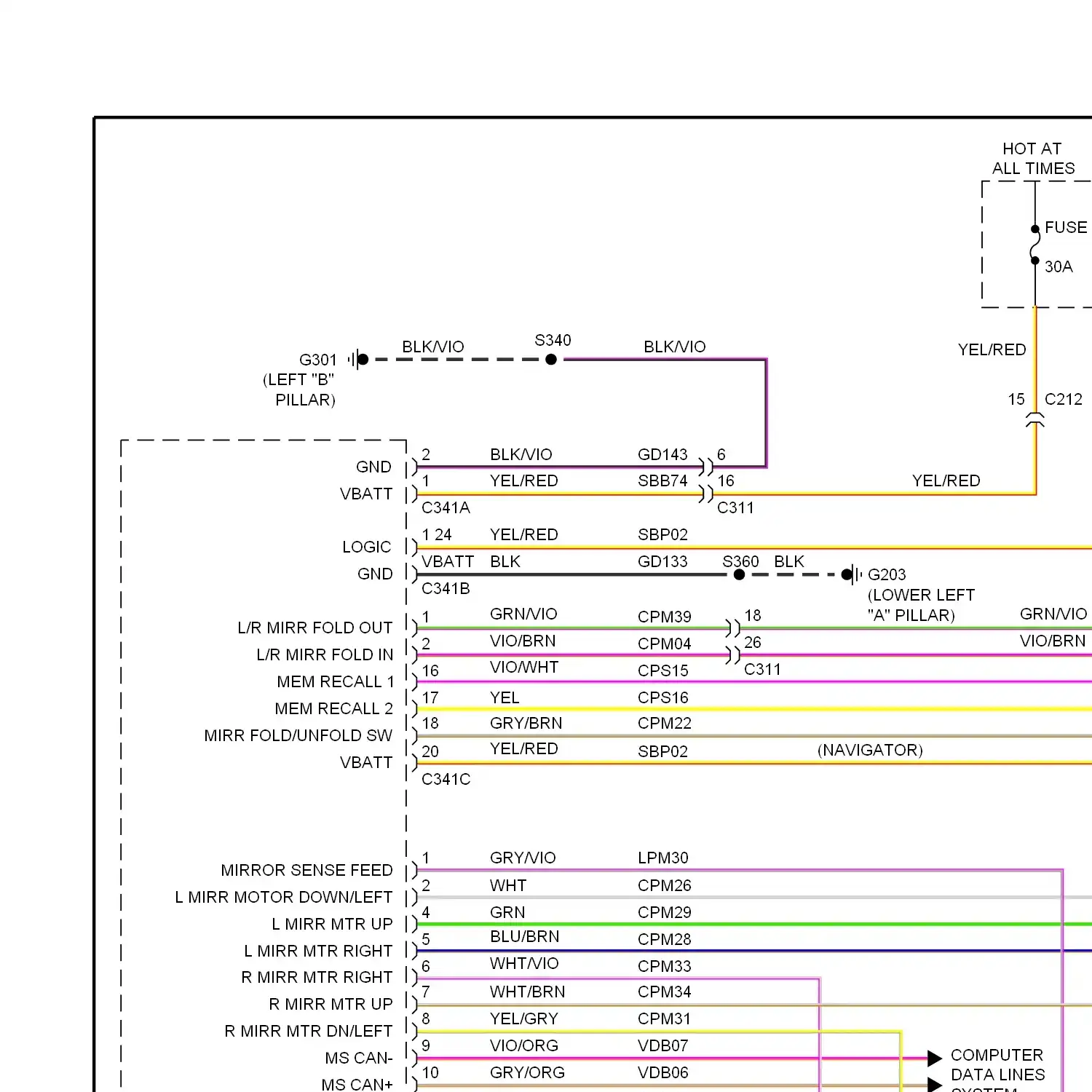
Task: Select wire color "VIO/ORG"
Action: point(523,1045)
